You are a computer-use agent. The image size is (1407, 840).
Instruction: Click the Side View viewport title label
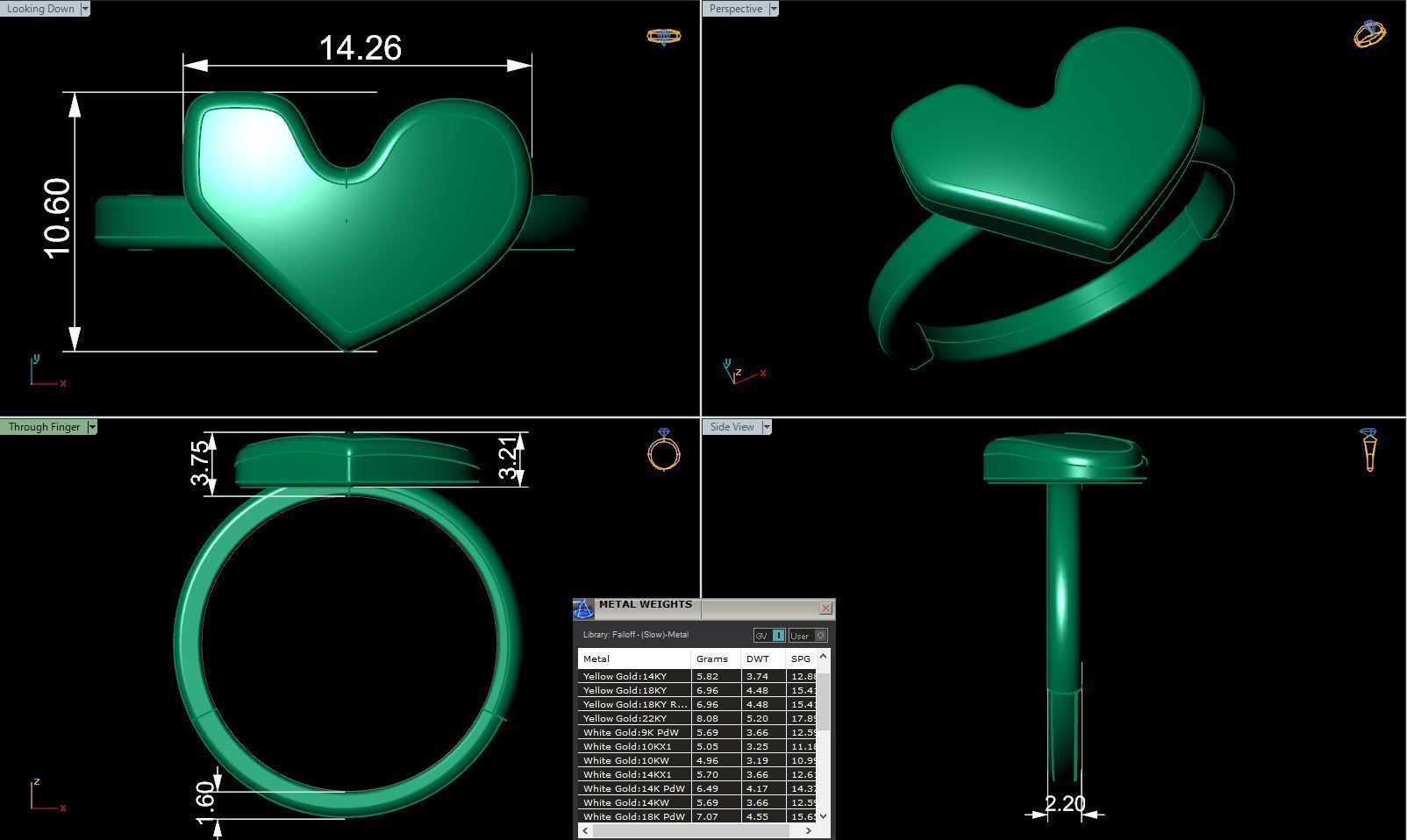(x=733, y=426)
